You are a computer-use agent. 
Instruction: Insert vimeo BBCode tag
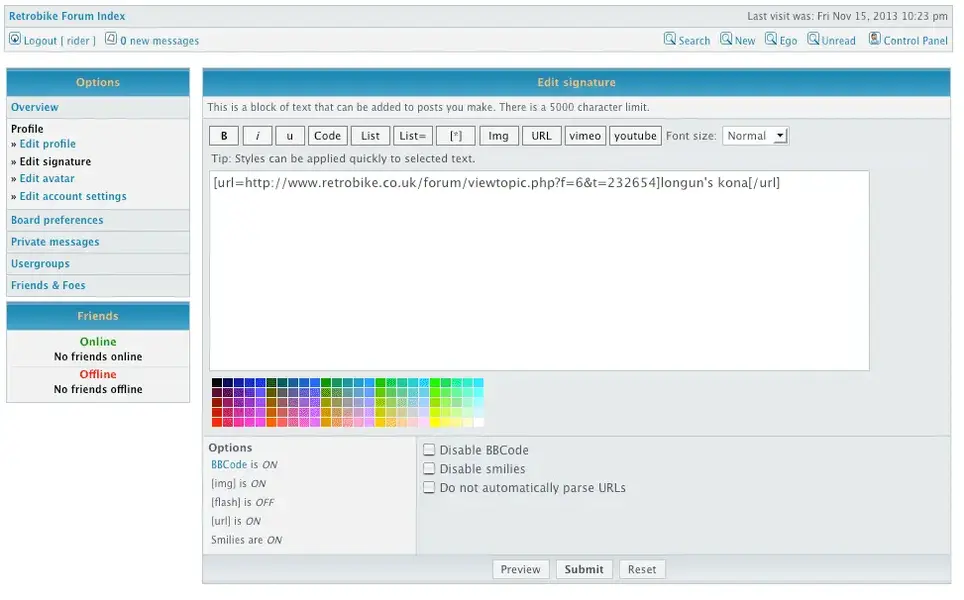[x=585, y=136]
